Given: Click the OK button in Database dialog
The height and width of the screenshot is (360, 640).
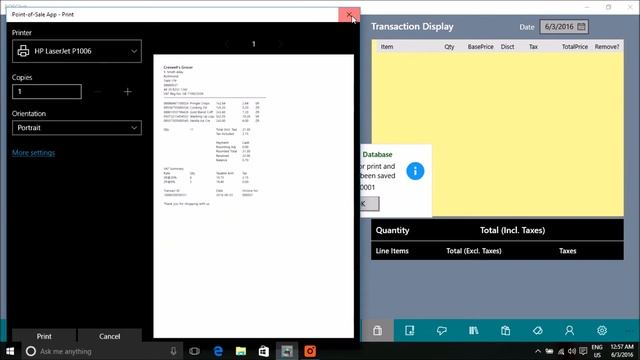Looking at the screenshot, I should click(369, 204).
